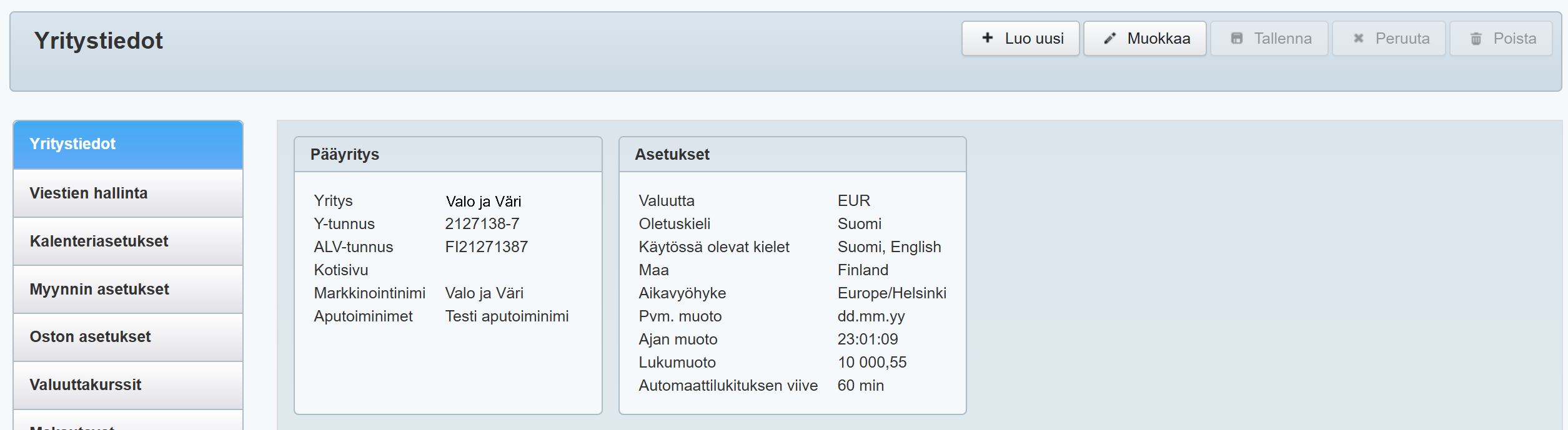Click the Pääyritys panel header
The width and height of the screenshot is (1568, 430).
[x=447, y=155]
